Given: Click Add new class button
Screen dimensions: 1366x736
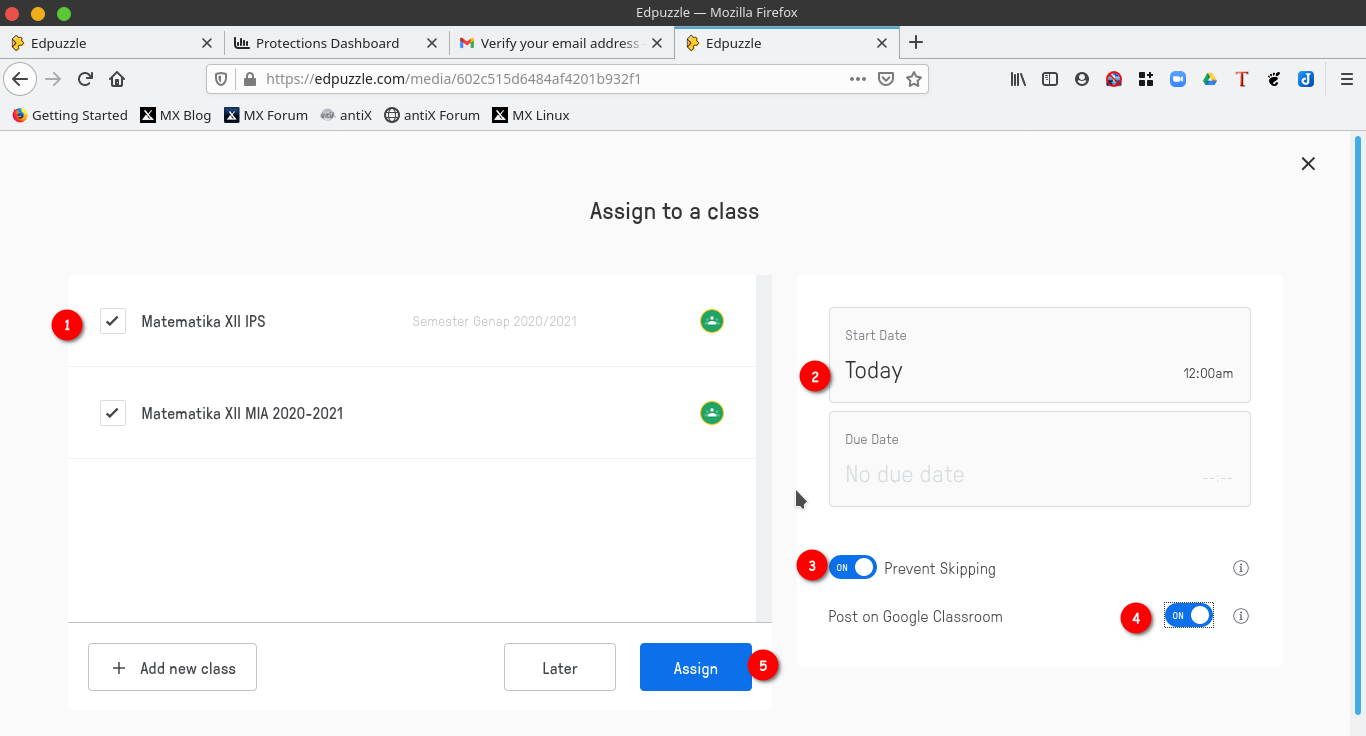Looking at the screenshot, I should pyautogui.click(x=172, y=667).
